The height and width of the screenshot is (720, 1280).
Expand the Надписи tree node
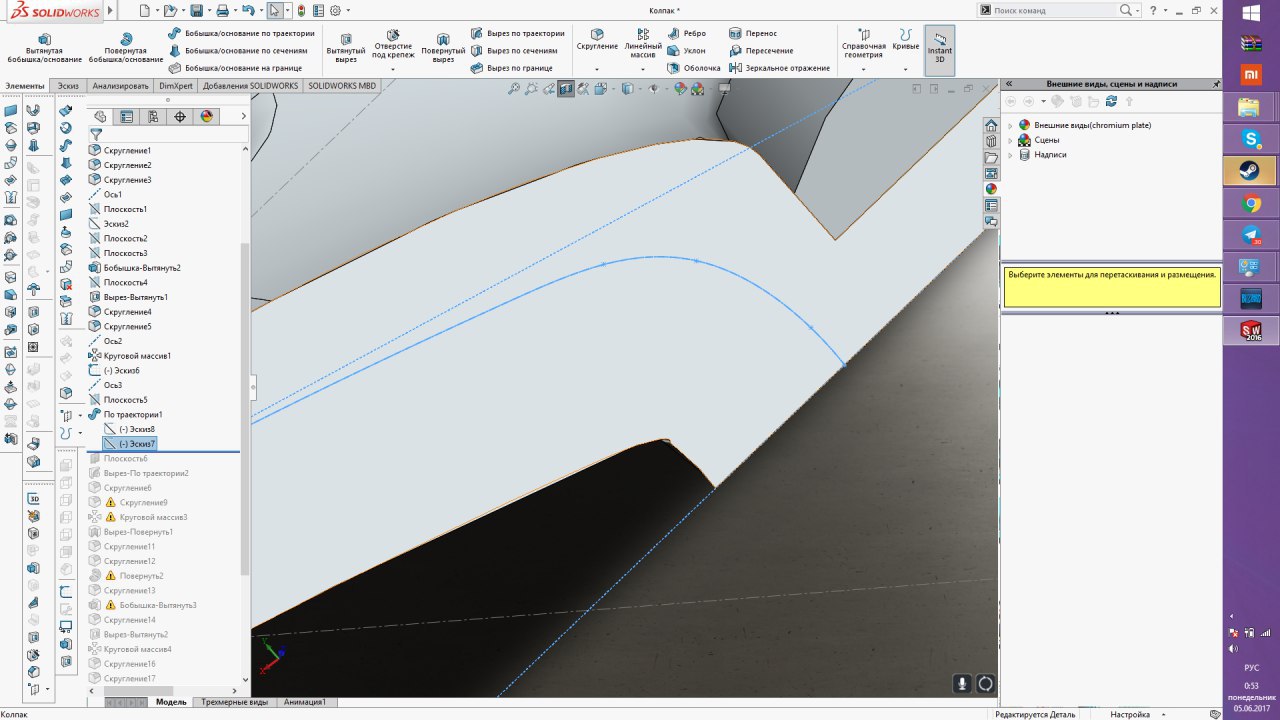[1010, 155]
